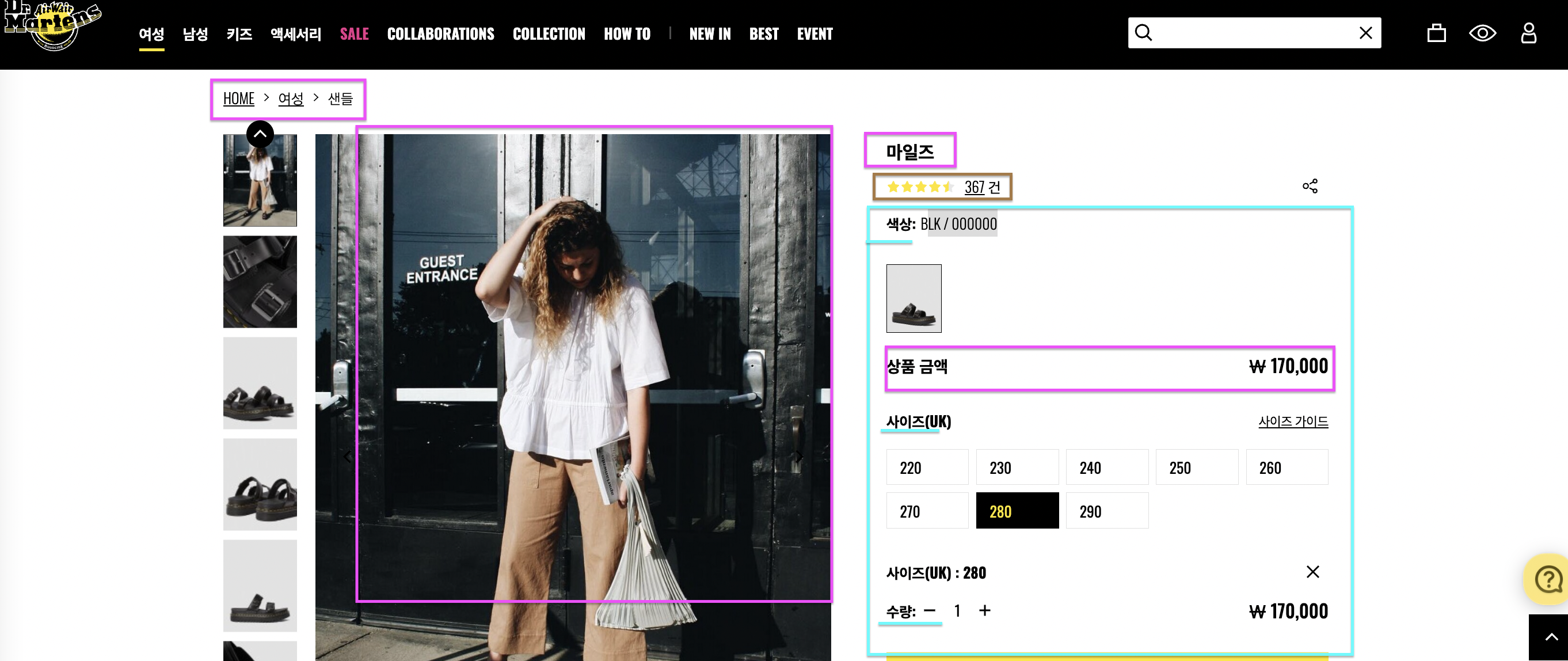Click the share icon beside reviews
Screen dimensions: 1568x661
click(1310, 186)
